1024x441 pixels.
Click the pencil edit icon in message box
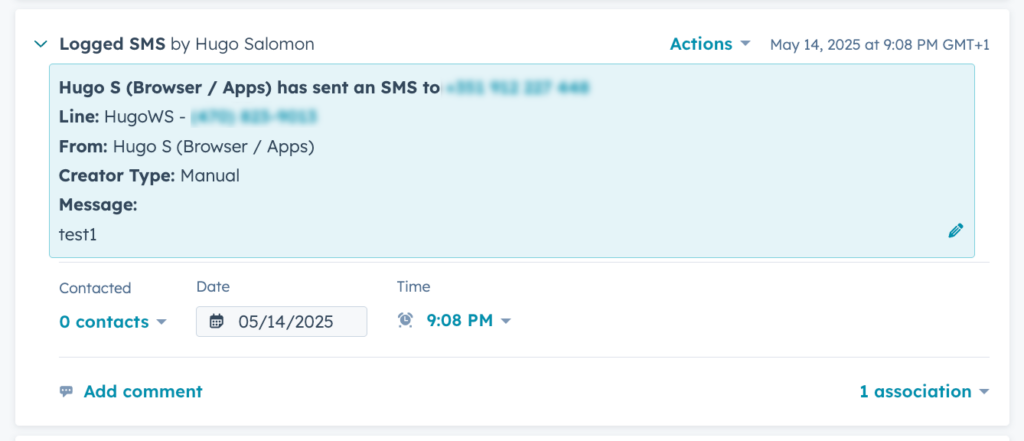click(955, 231)
